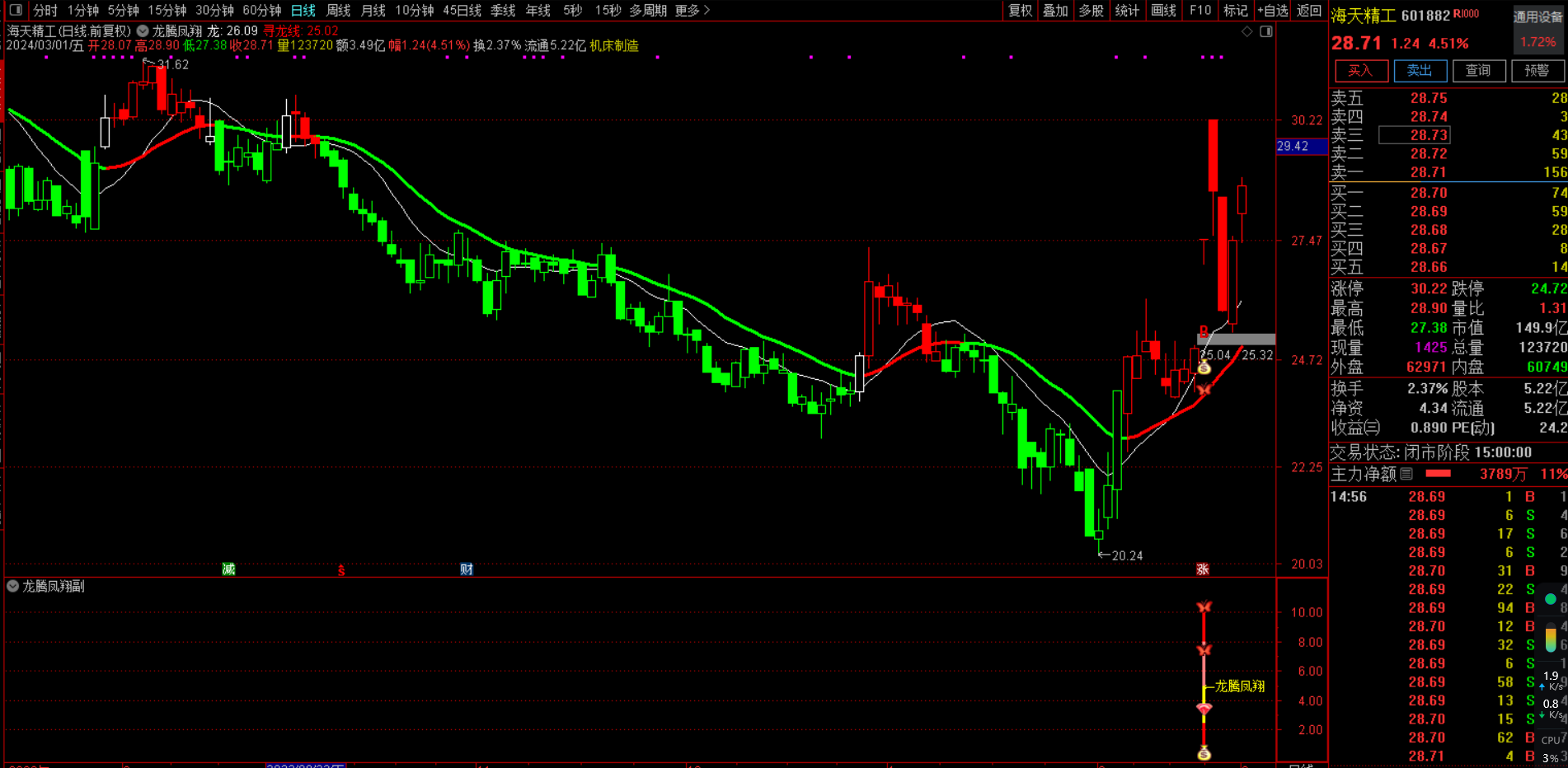Click the 查询 query button
Viewport: 1568px width, 768px height.
pos(1478,71)
